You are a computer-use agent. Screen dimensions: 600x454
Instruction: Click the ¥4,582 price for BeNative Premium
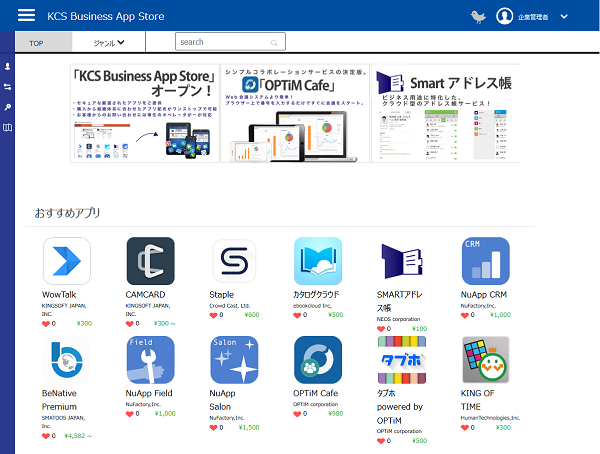pyautogui.click(x=78, y=436)
